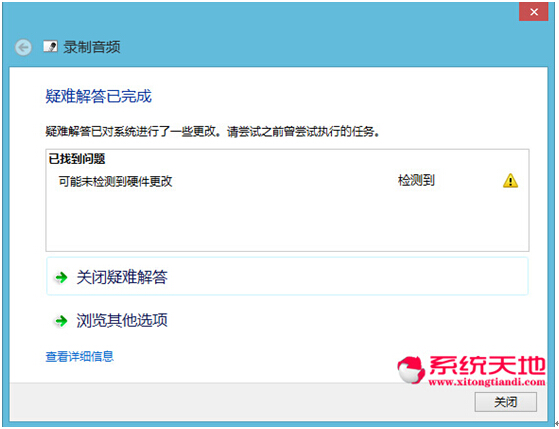This screenshot has height=429, width=559.
Task: Click the www.xitongtiandi.com watermark URL
Action: point(487,382)
